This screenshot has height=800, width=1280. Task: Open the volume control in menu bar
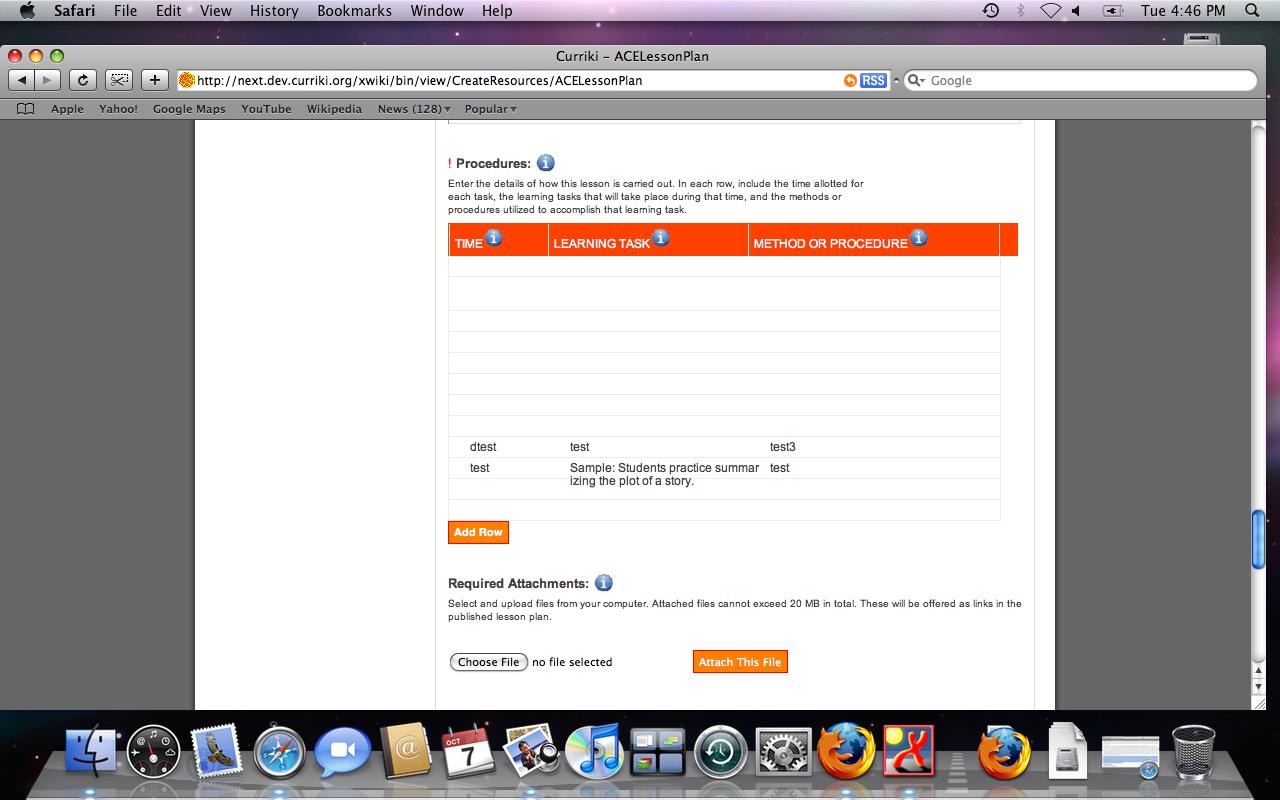[1077, 10]
